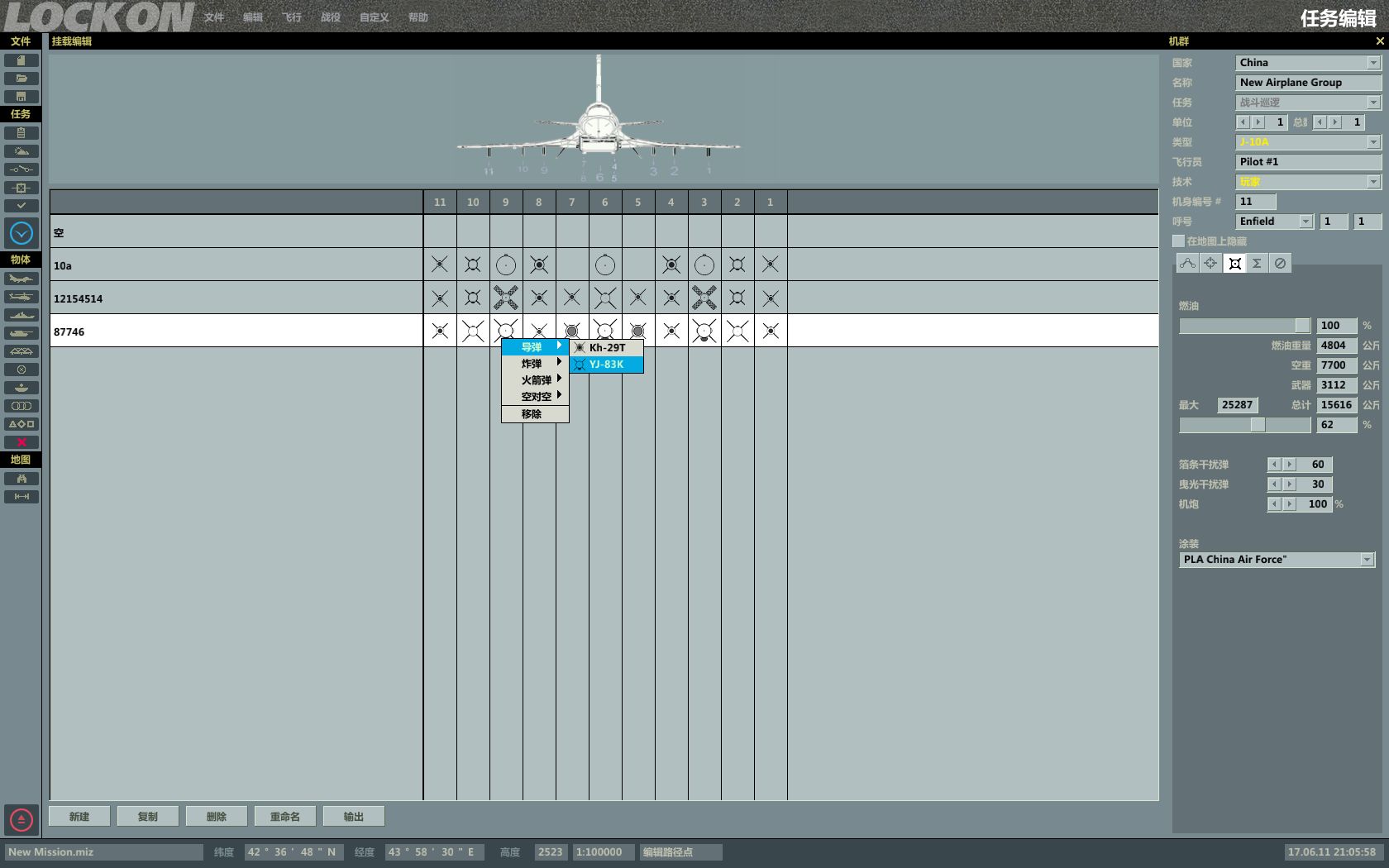This screenshot has height=868, width=1389.
Task: Click the triangle diamond square templates icon
Action: click(21, 424)
